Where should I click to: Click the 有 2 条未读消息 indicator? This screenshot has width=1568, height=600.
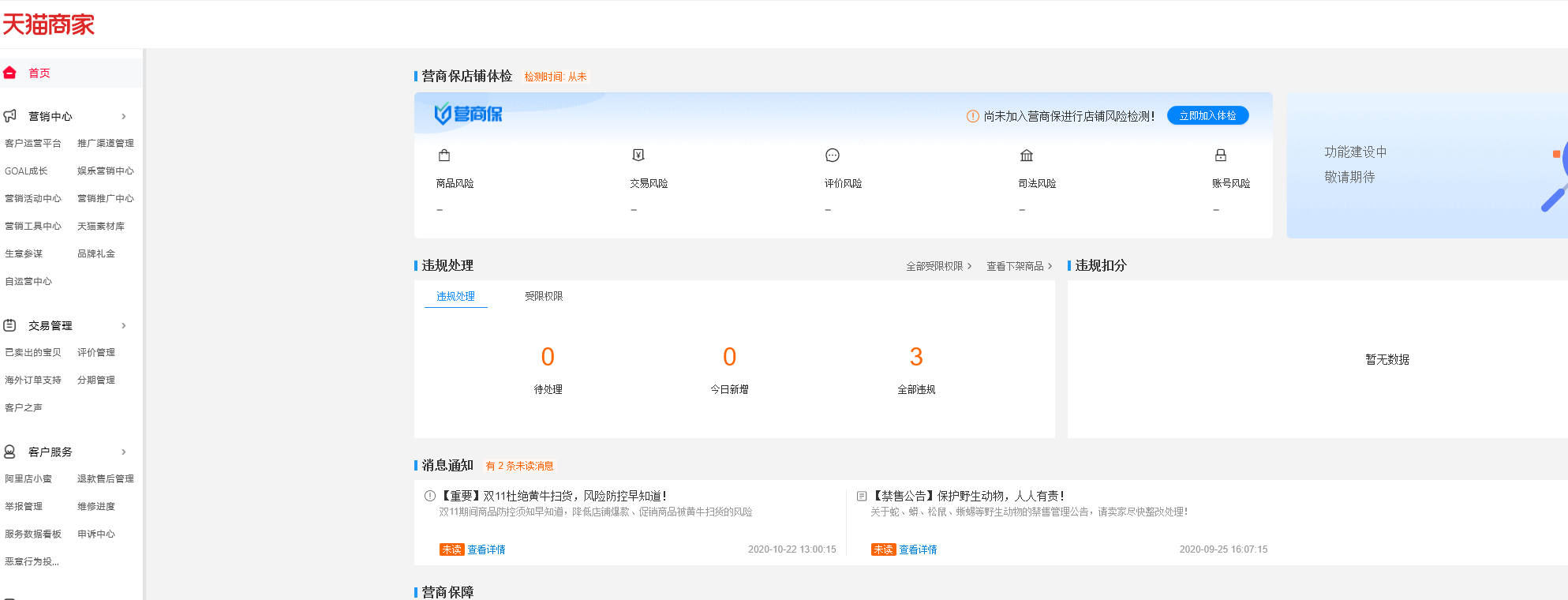519,466
